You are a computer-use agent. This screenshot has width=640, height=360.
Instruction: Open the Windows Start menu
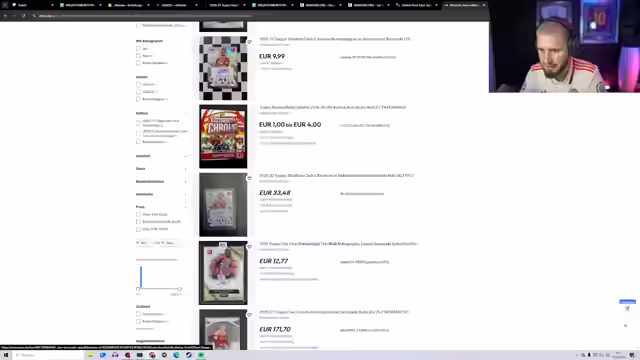(x=6, y=355)
